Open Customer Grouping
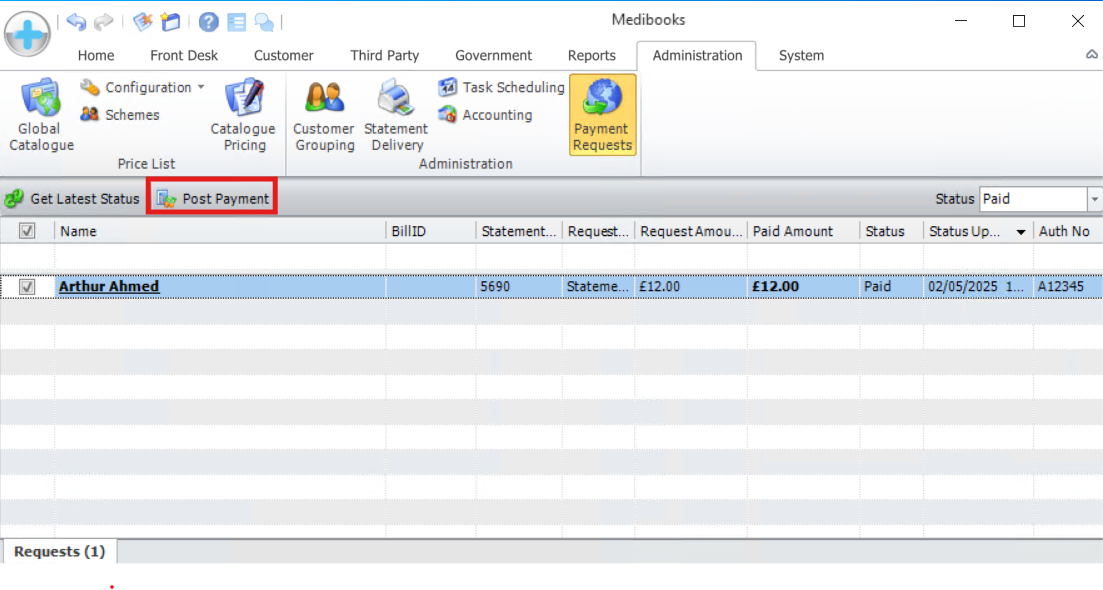The width and height of the screenshot is (1103, 590). [x=323, y=115]
